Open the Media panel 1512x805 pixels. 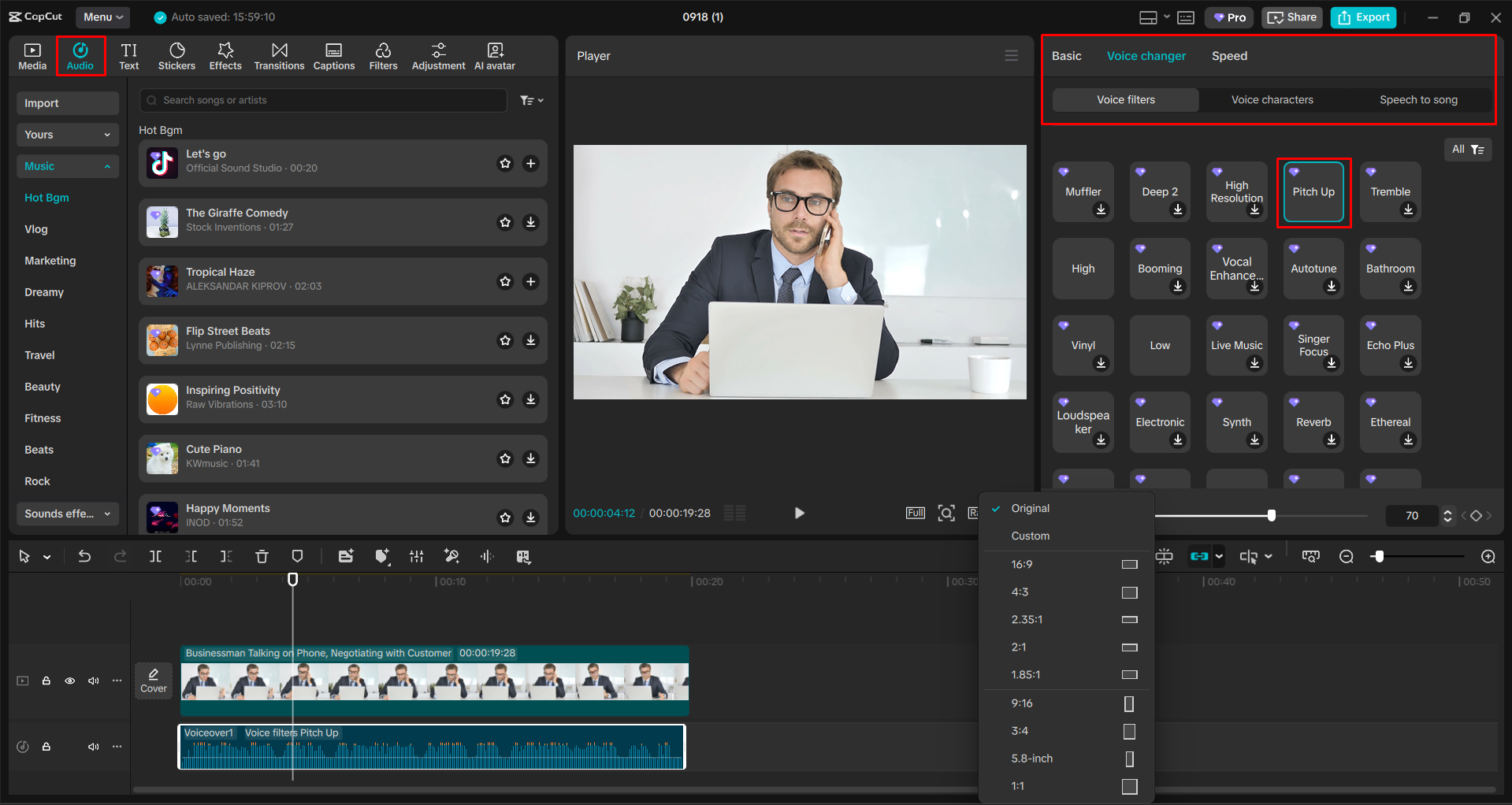[32, 55]
